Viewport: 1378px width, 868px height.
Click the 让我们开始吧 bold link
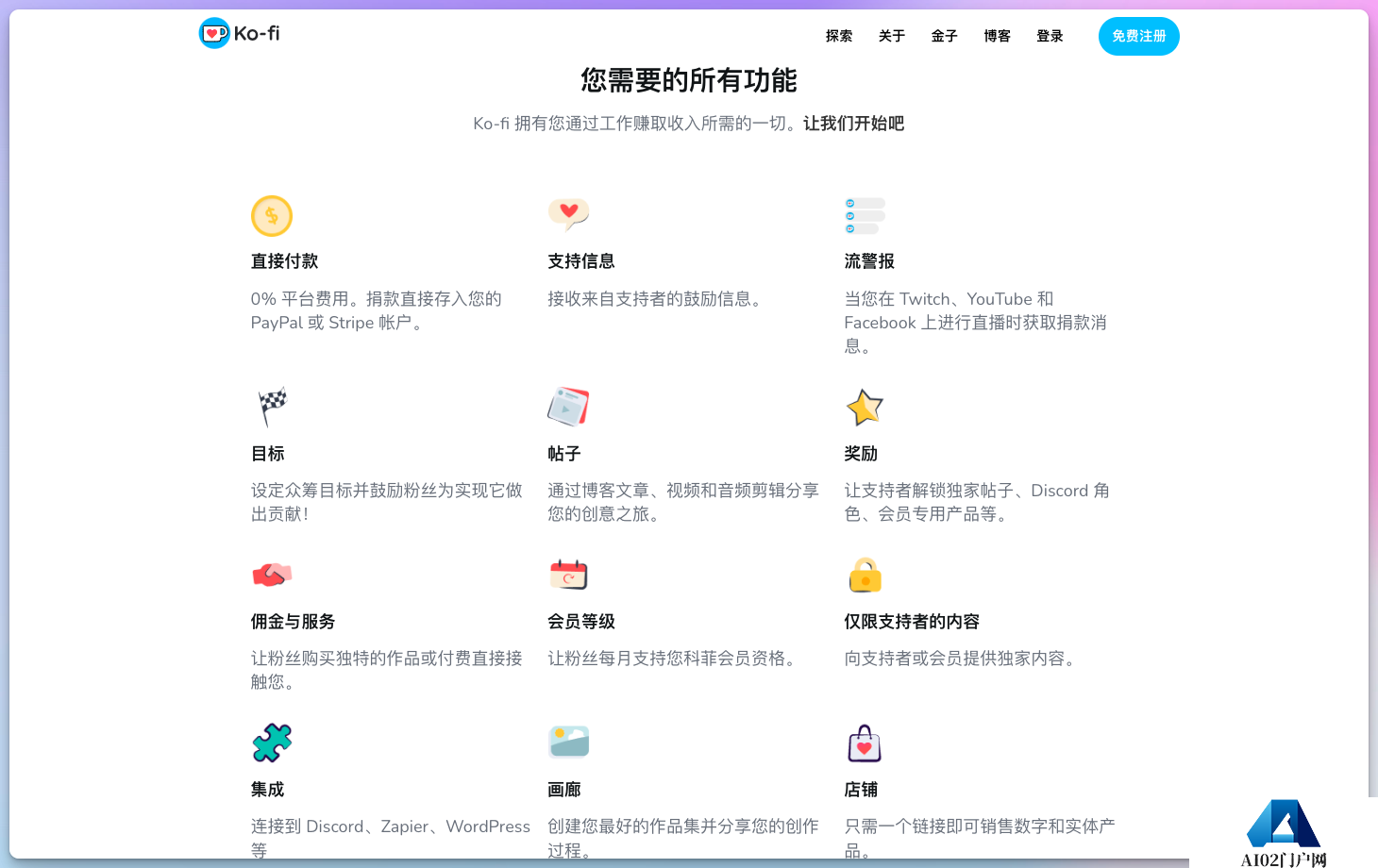853,124
